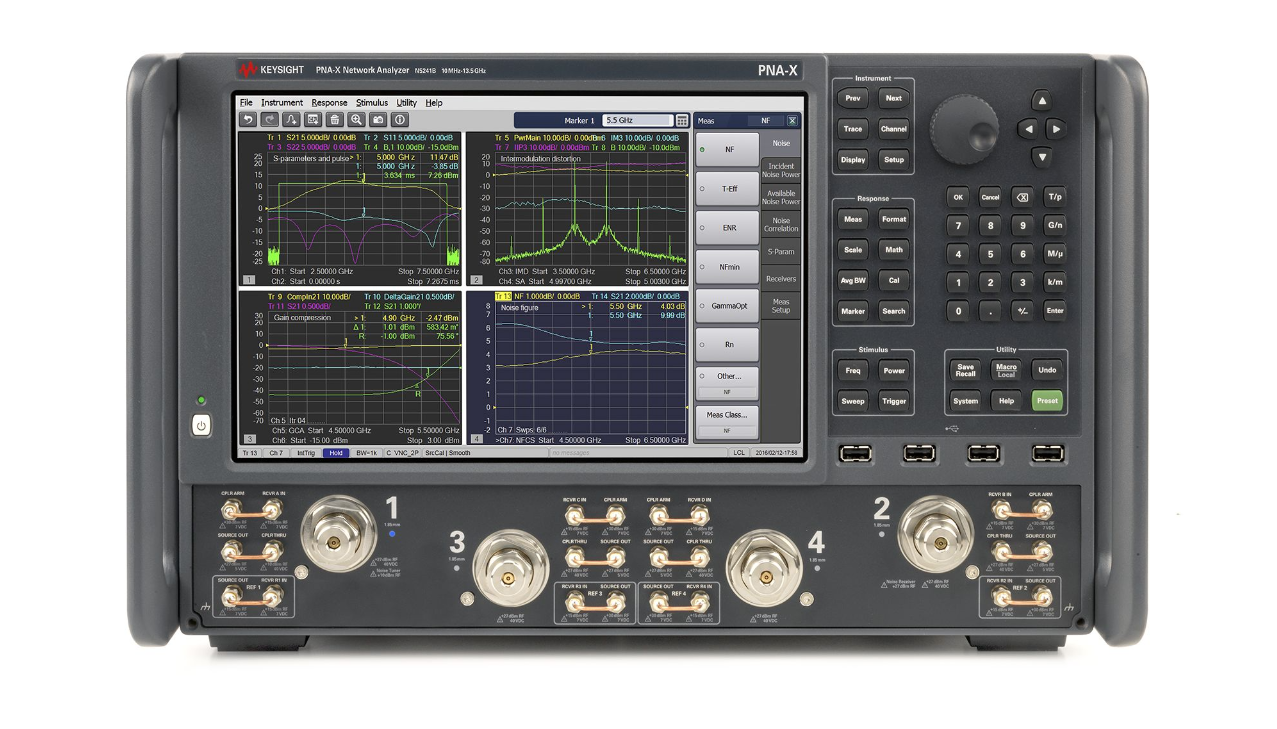The image size is (1277, 729).
Task: Select the zoom magnifier toolbar icon
Action: 357,120
